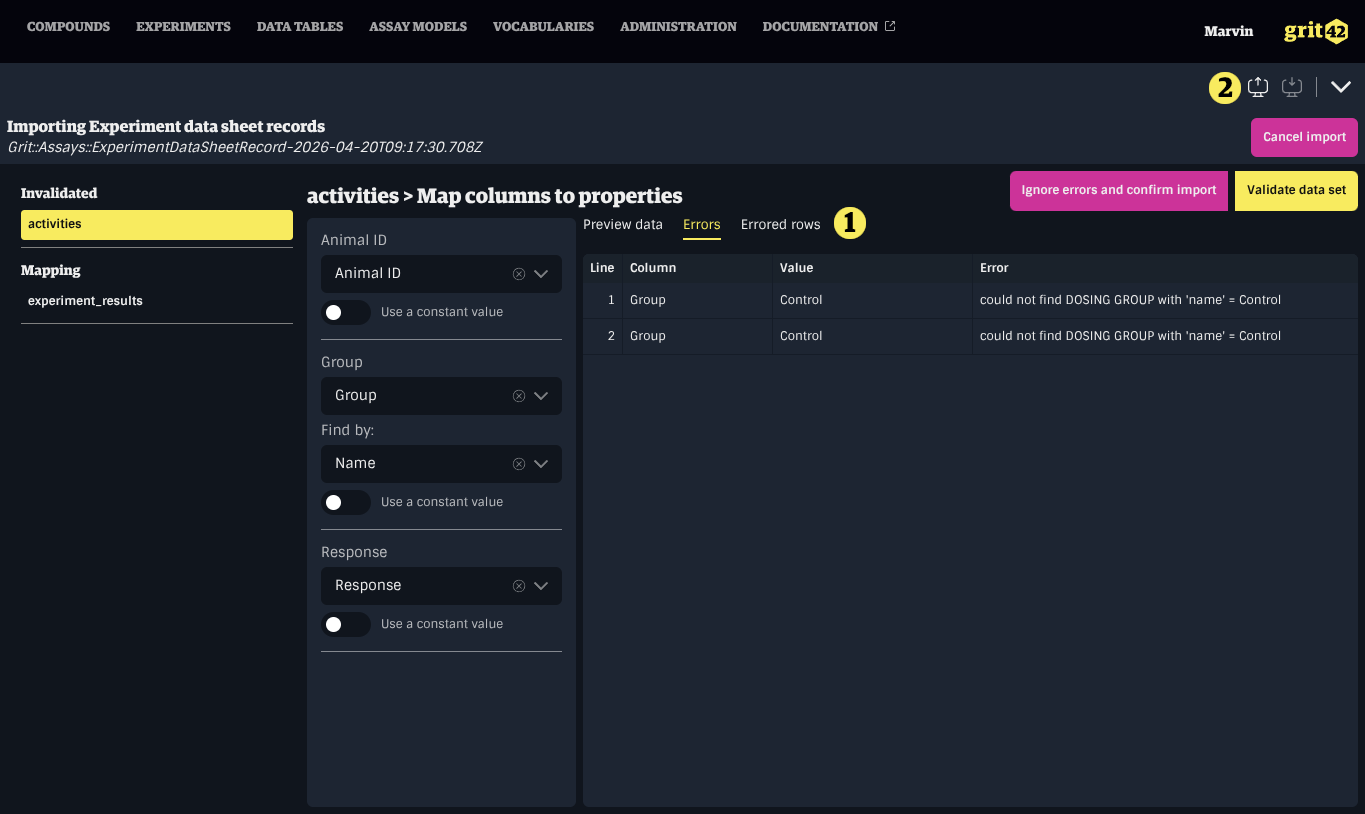Screen dimensions: 1365x814
Task: Open the Vocabularies menu
Action: (x=543, y=27)
